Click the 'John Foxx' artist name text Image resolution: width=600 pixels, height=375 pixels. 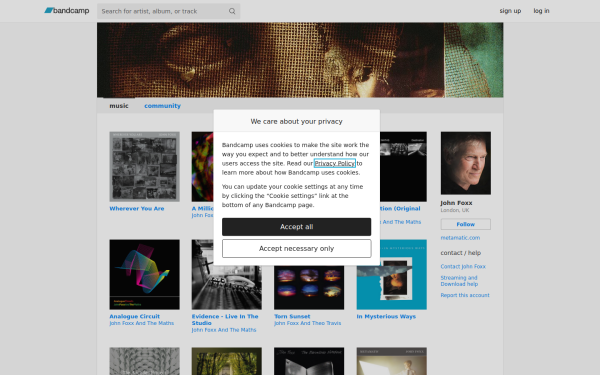point(456,203)
